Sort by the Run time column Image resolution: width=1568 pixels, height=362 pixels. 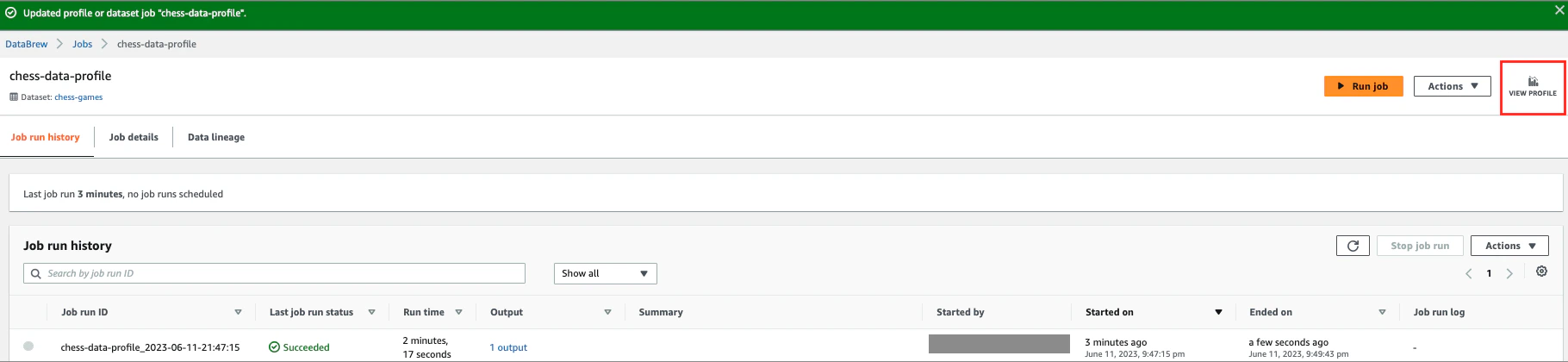(x=458, y=312)
